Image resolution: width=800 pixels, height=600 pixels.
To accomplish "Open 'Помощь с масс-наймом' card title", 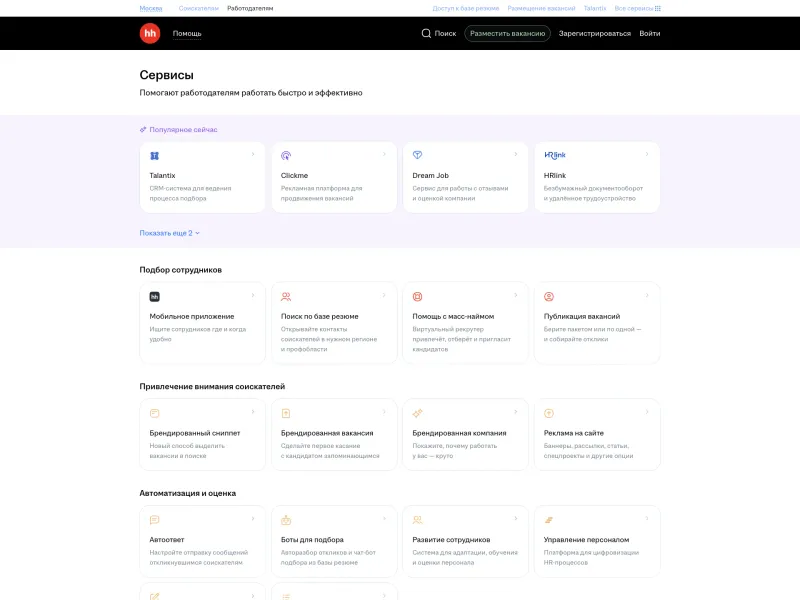I will click(453, 316).
